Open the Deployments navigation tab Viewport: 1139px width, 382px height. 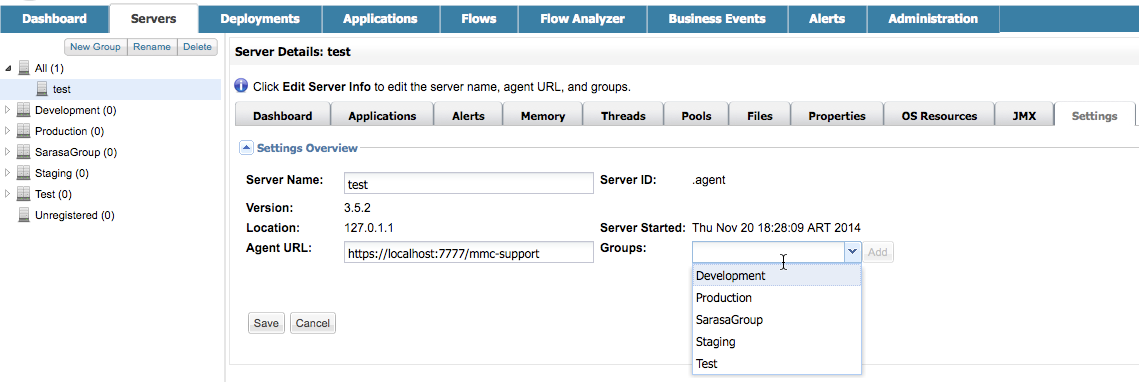[x=259, y=19]
